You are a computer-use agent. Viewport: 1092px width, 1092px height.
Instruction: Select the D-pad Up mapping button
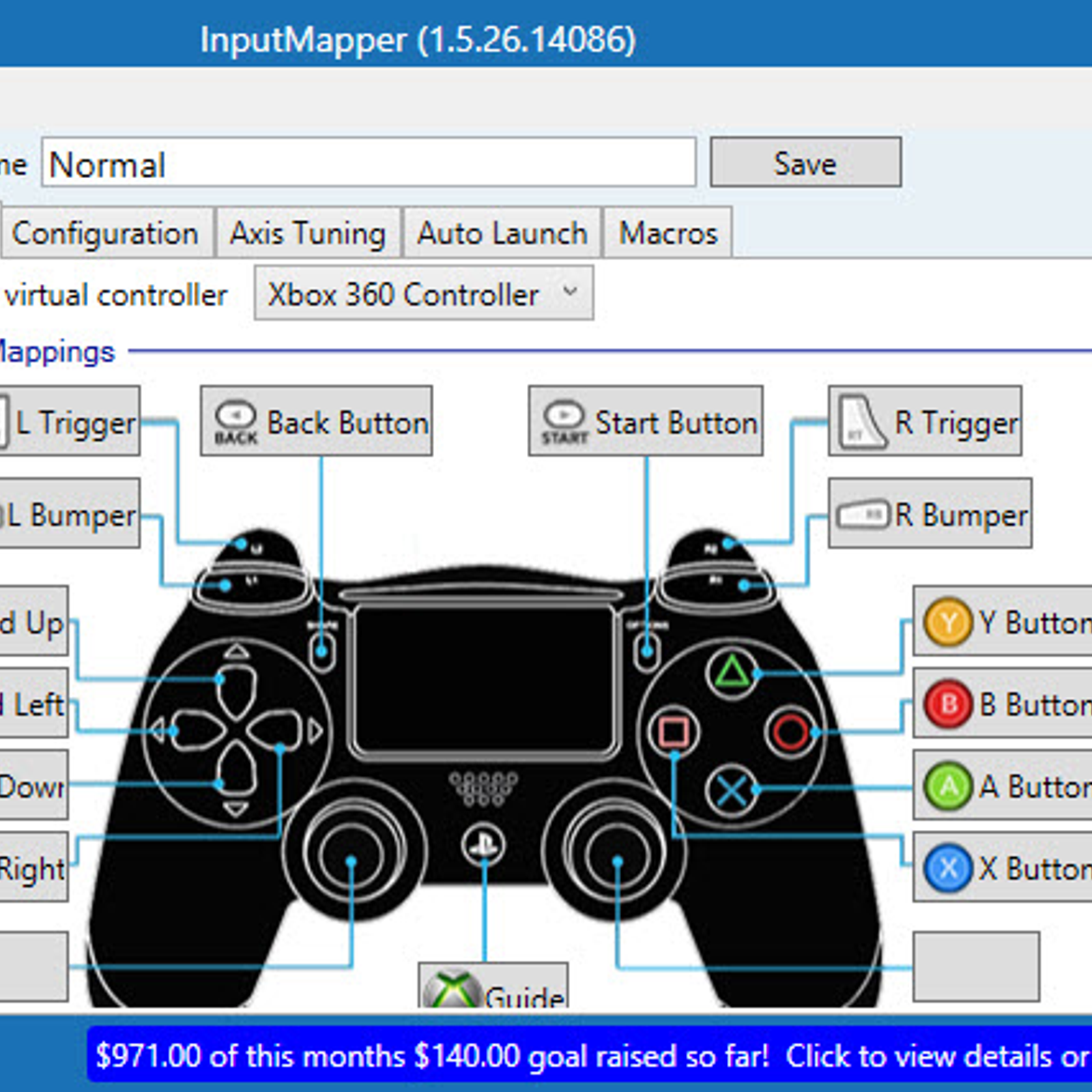coord(33,622)
